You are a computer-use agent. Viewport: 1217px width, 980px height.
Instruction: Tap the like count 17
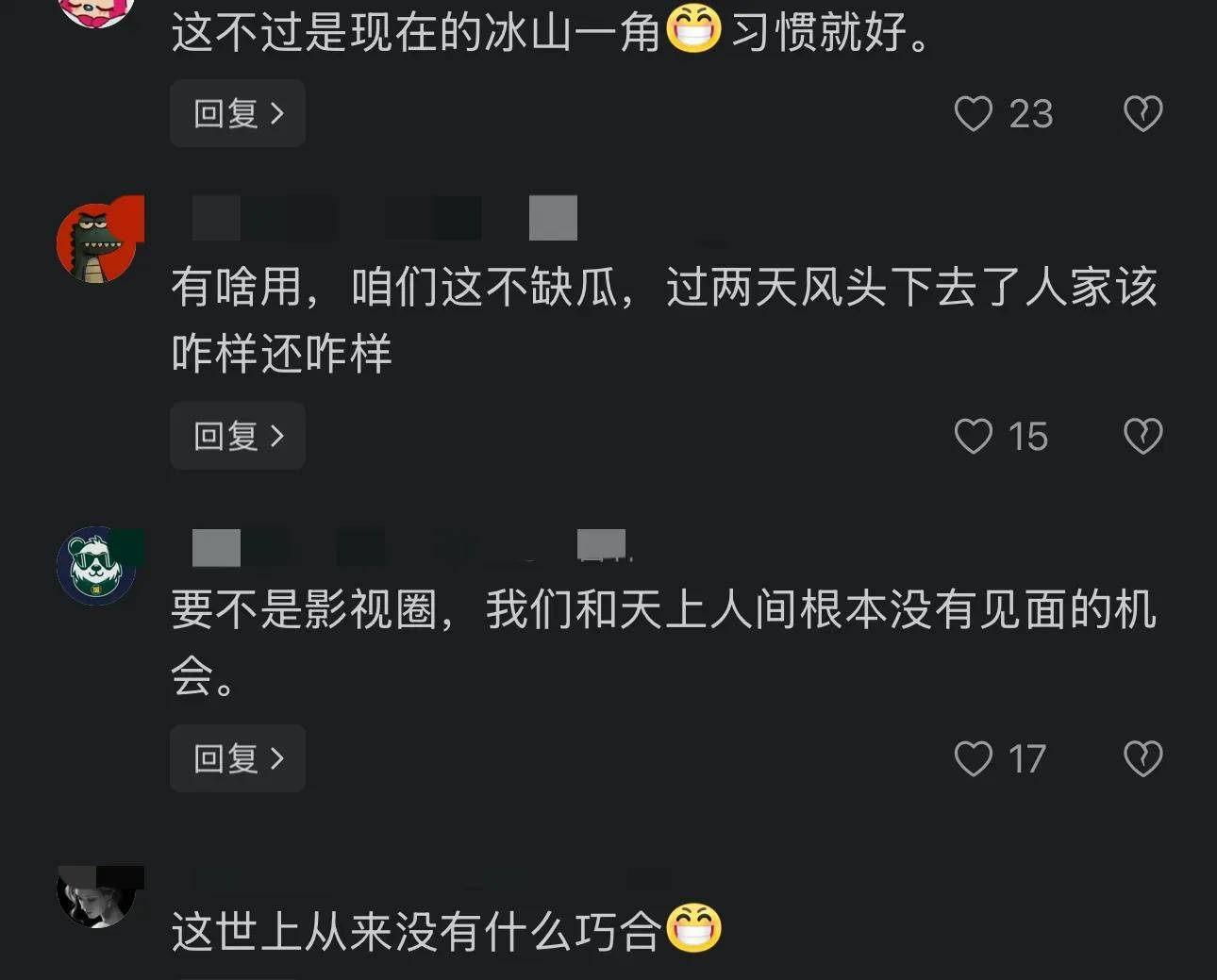point(1027,759)
